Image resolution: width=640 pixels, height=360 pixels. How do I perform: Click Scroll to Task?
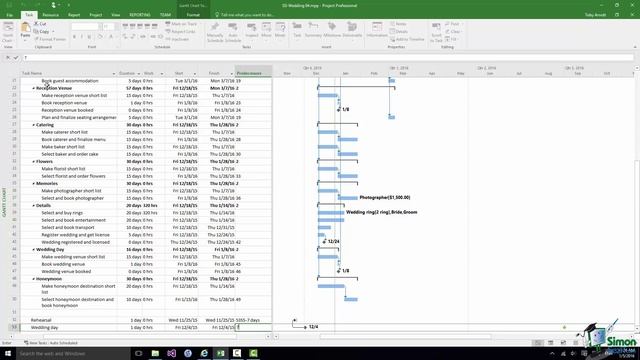pos(436,33)
